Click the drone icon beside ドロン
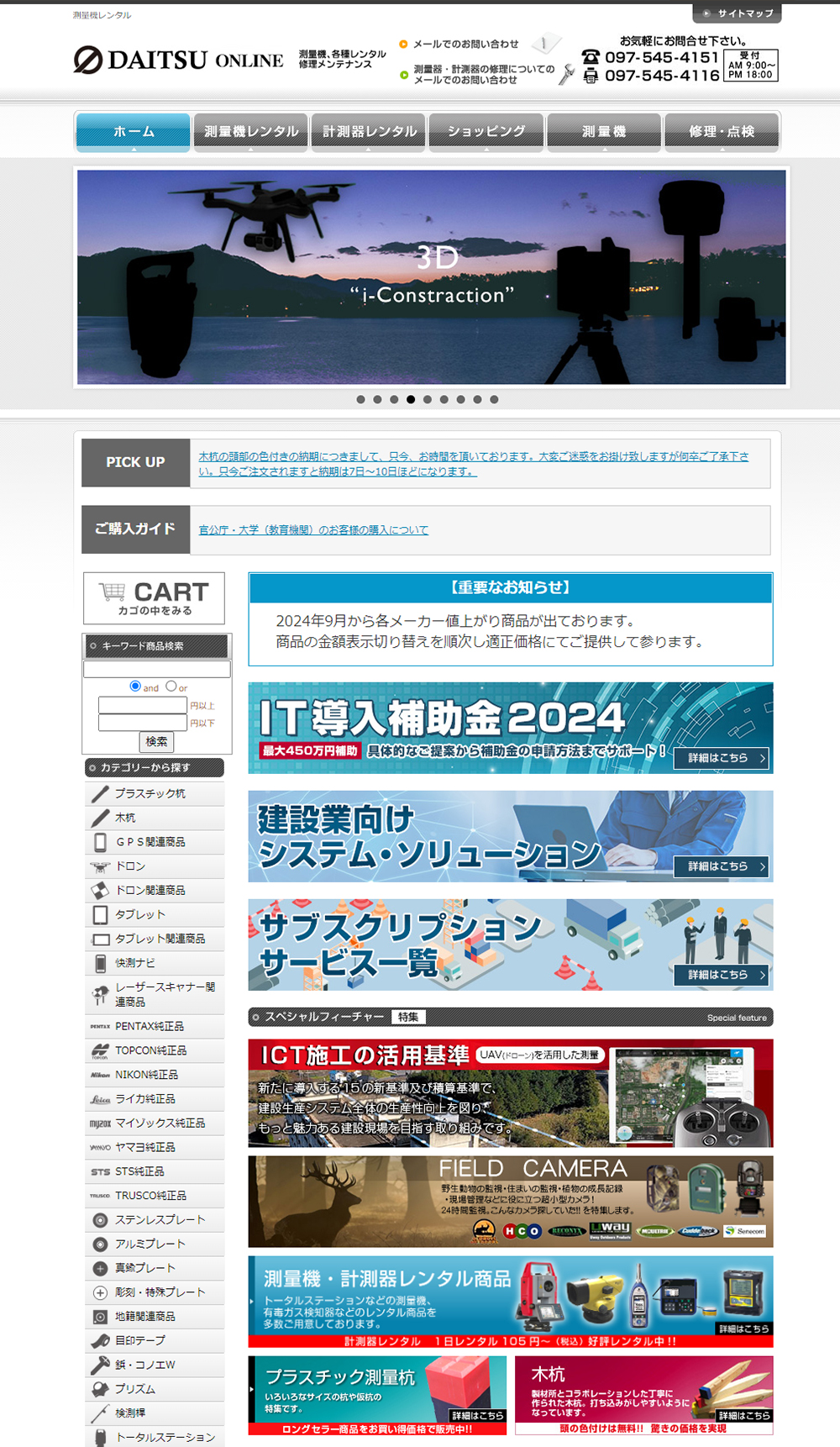The height and width of the screenshot is (1447, 840). point(100,866)
